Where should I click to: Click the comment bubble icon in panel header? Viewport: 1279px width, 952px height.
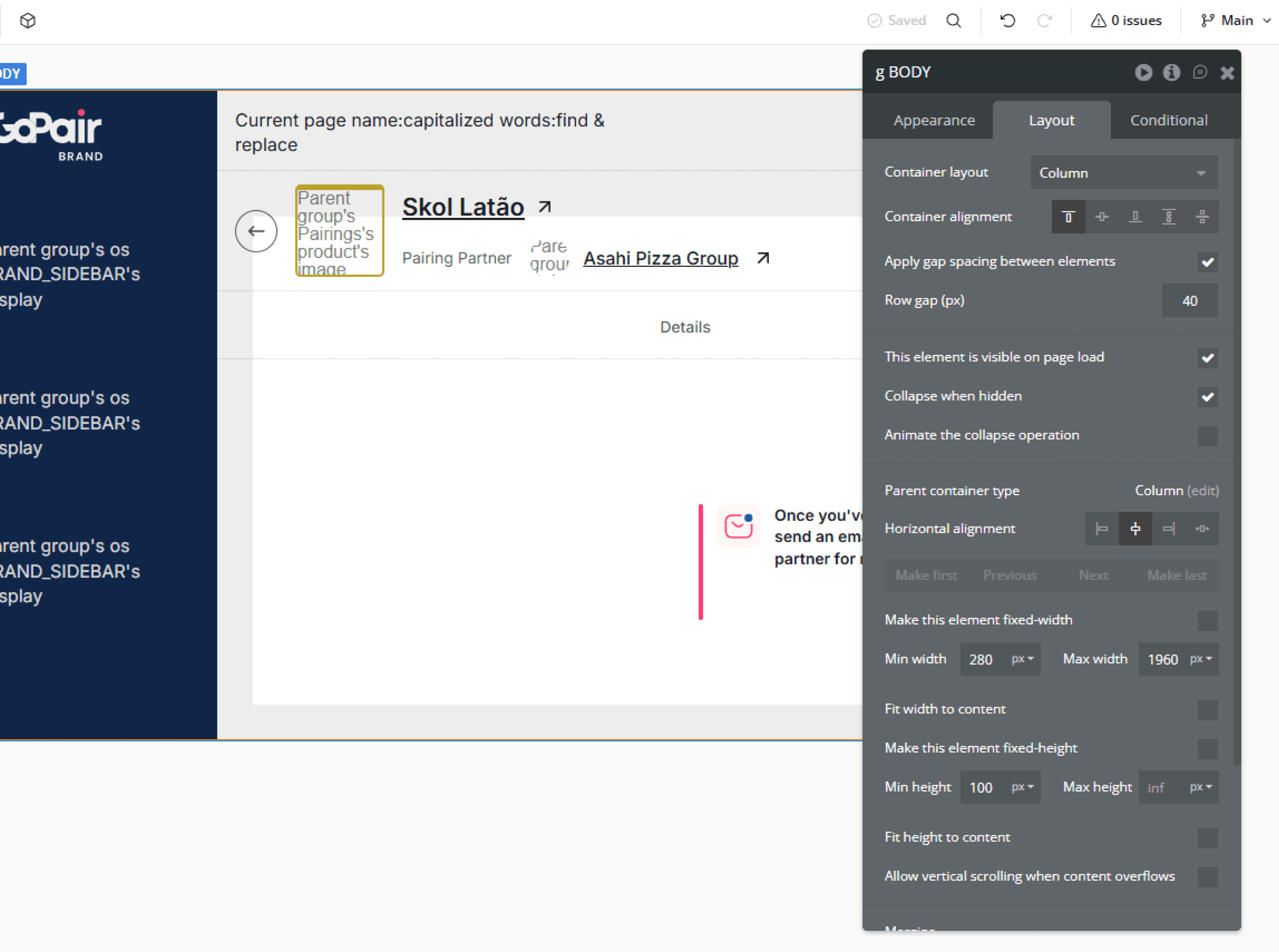click(1200, 72)
